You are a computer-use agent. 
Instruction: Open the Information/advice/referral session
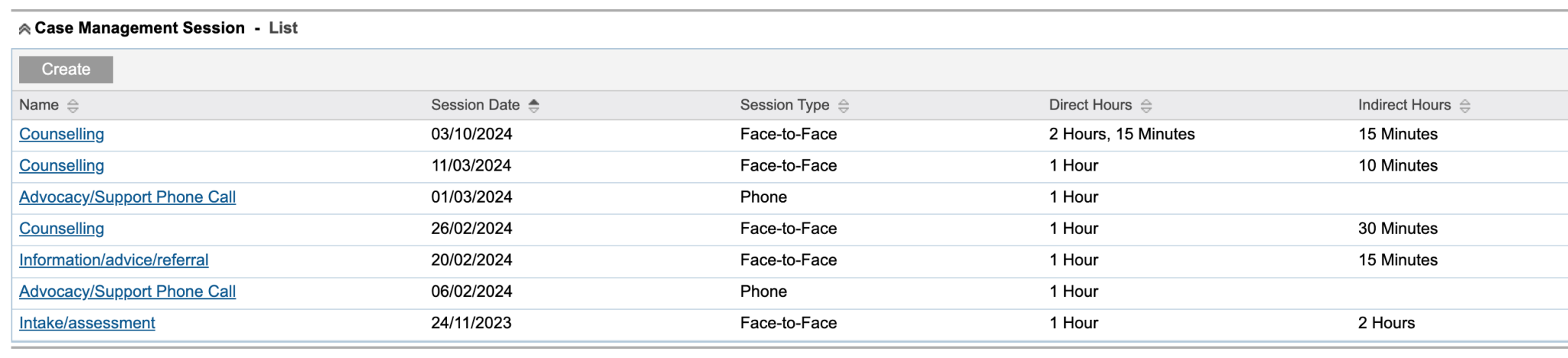[x=113, y=260]
